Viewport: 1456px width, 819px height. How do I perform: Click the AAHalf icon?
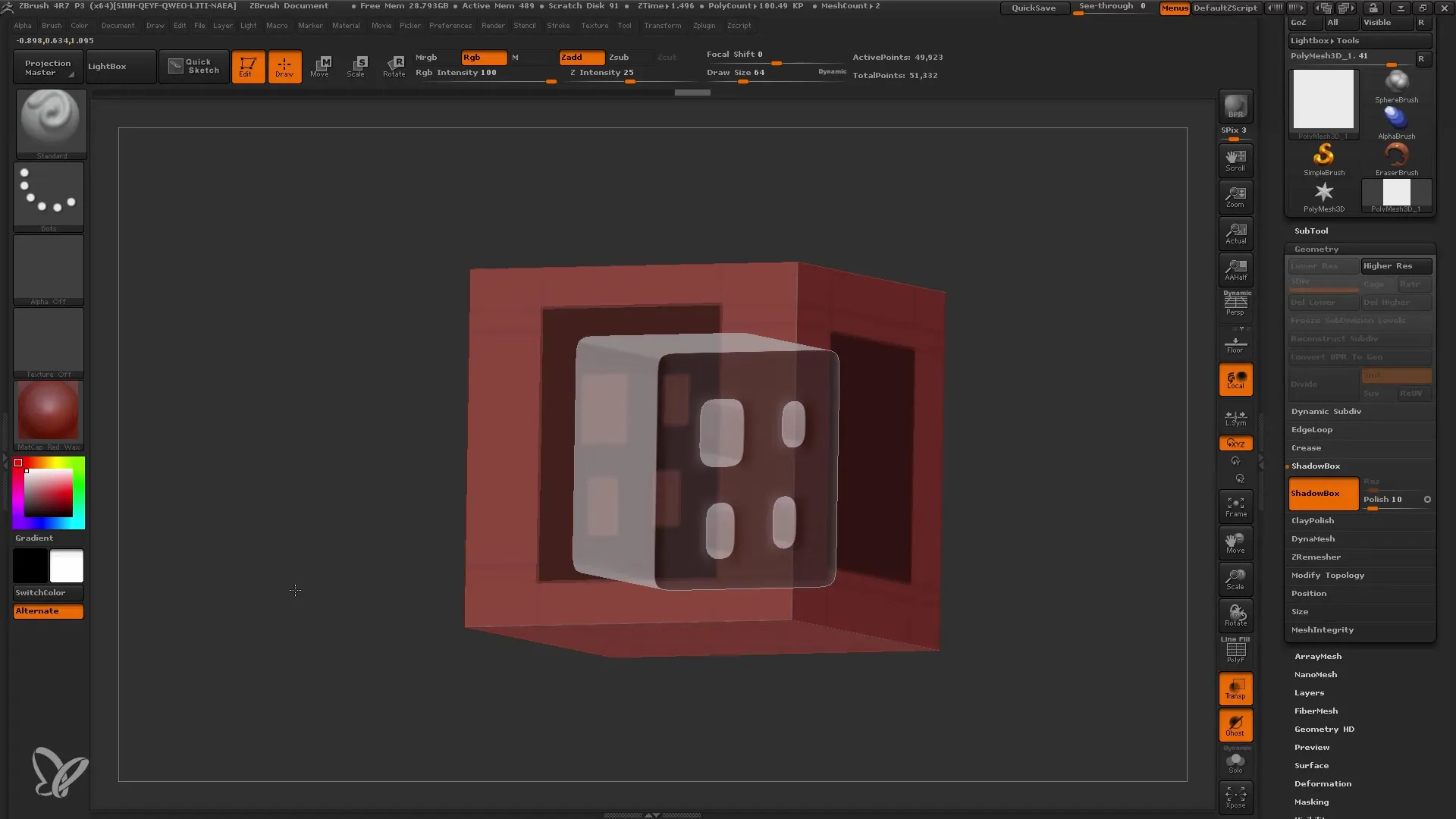(x=1235, y=269)
